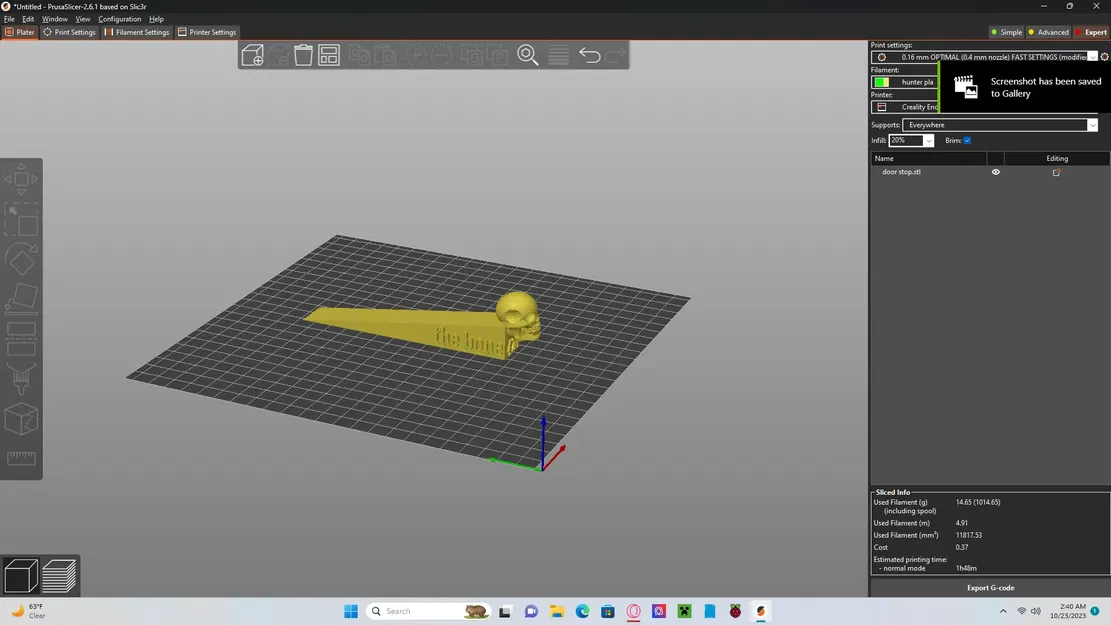Viewport: 1111px width, 625px height.
Task: Switch to the Printer Settings tab
Action: (207, 32)
